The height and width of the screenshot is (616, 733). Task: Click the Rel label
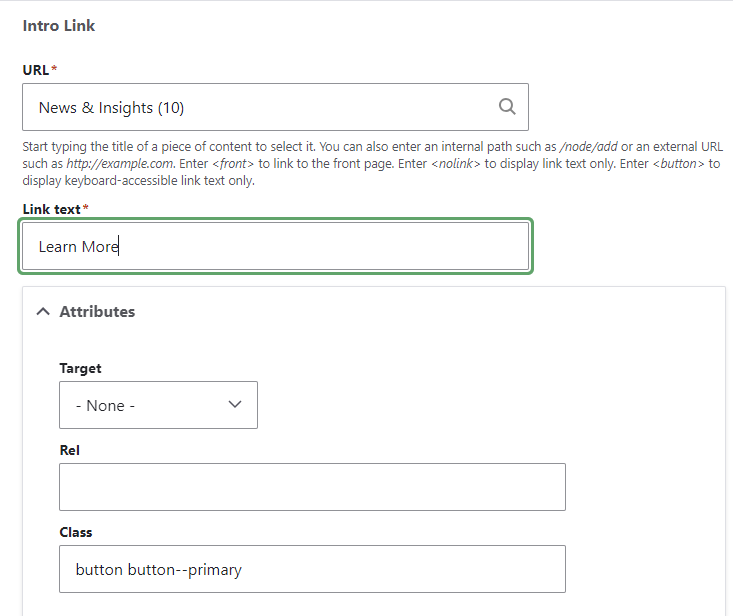(70, 450)
